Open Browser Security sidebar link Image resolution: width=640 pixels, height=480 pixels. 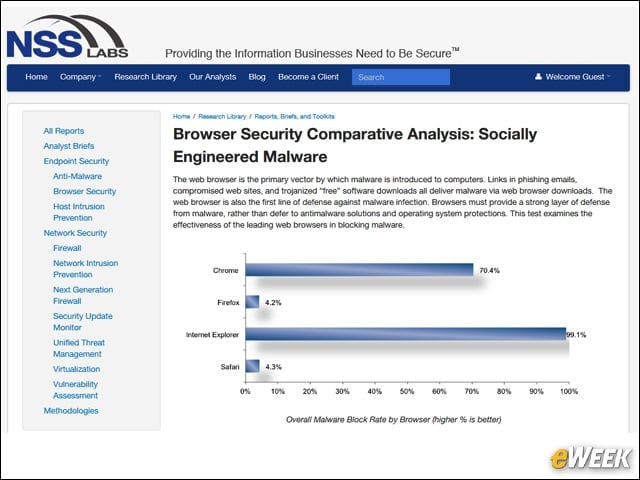[x=84, y=191]
